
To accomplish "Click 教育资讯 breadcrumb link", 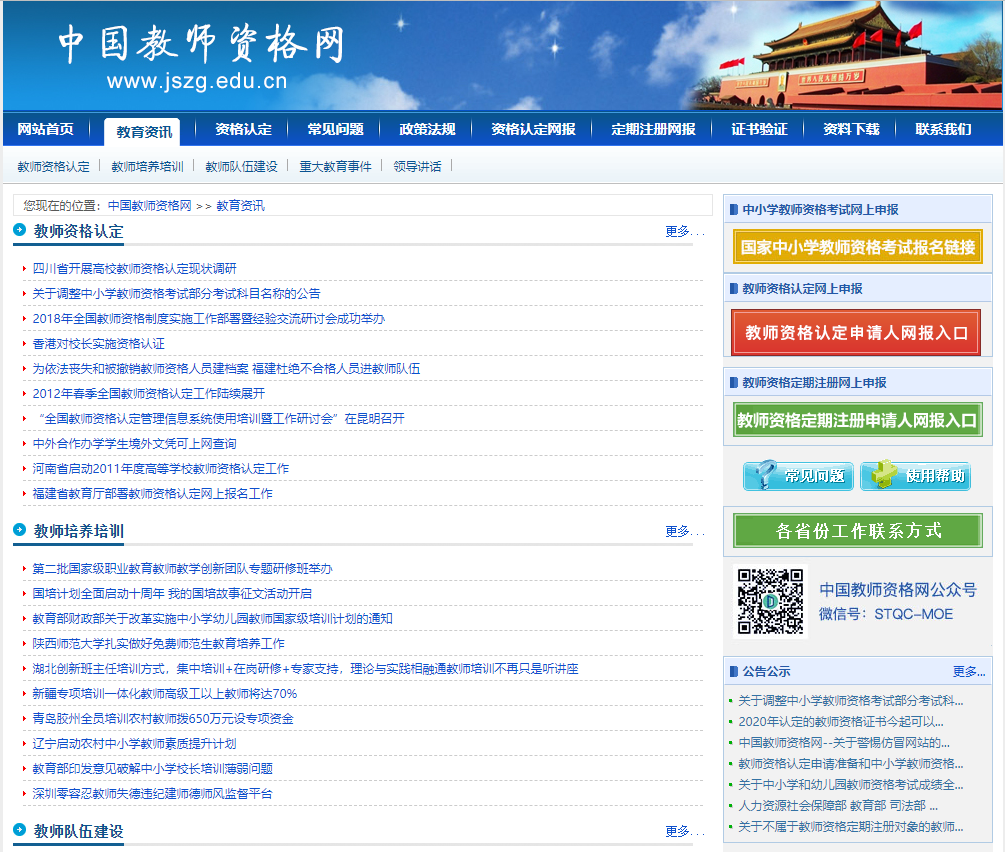I will (240, 206).
